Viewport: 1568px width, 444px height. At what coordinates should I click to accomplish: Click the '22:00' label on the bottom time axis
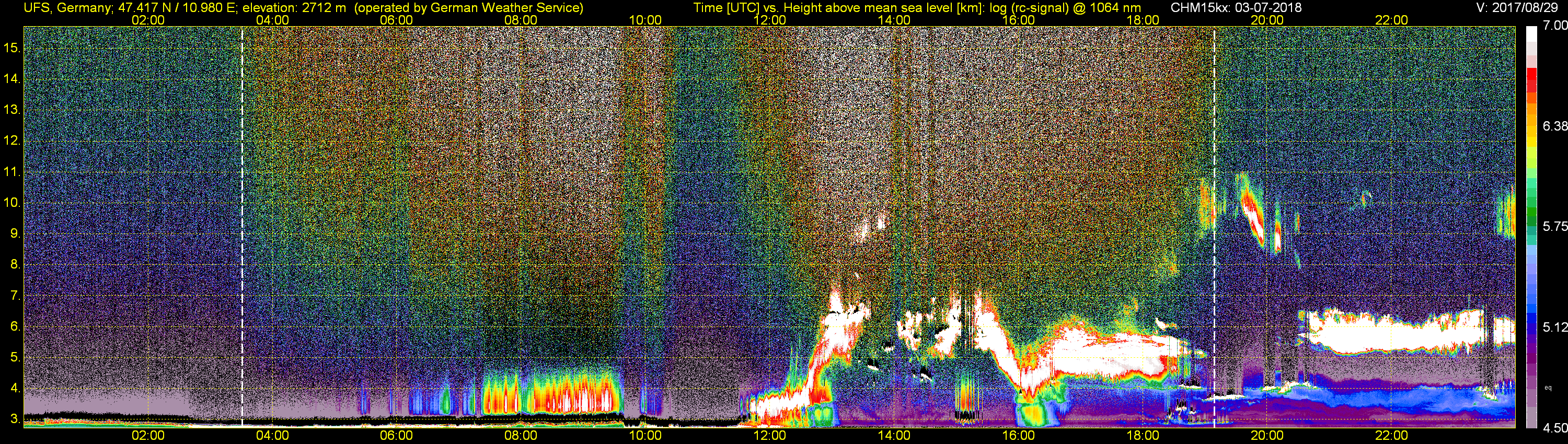(1391, 436)
